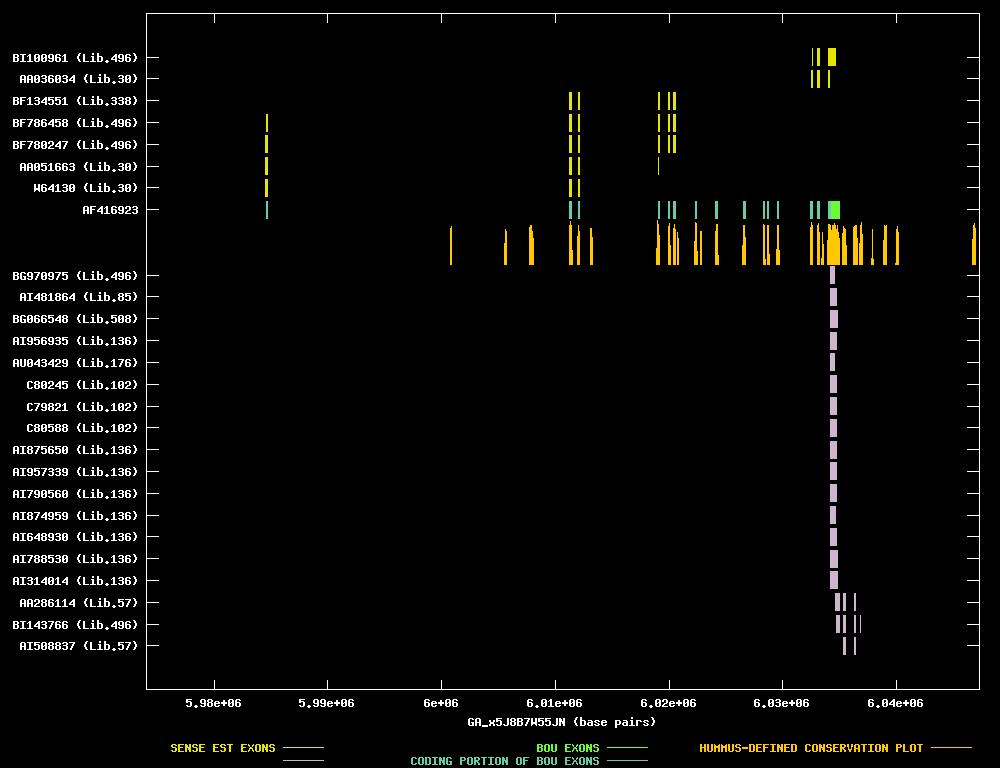Click the lavender exon bar in AI481864 row
Screen dimensions: 1000x768
click(x=833, y=297)
